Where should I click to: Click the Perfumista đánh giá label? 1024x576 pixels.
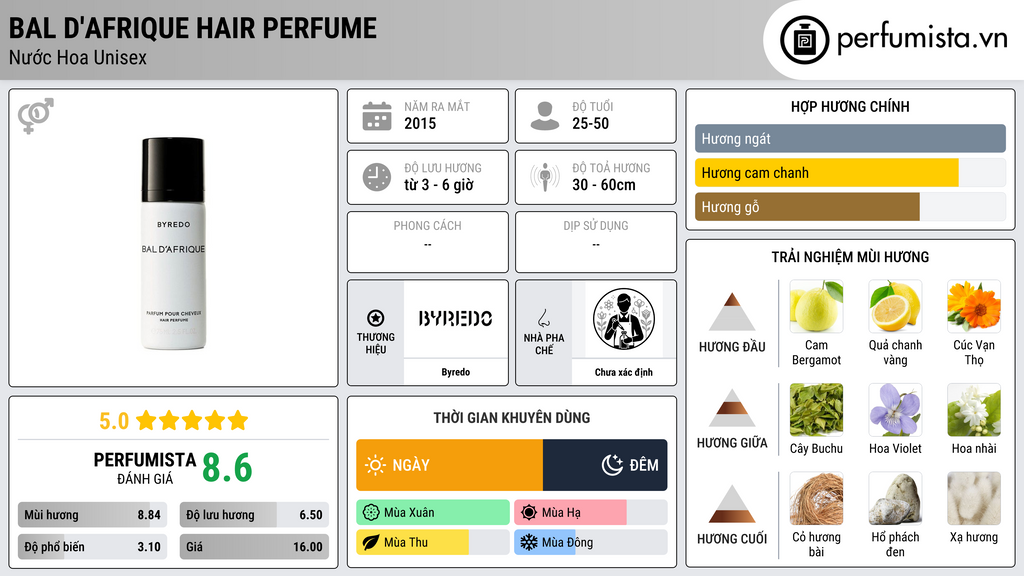(x=144, y=468)
